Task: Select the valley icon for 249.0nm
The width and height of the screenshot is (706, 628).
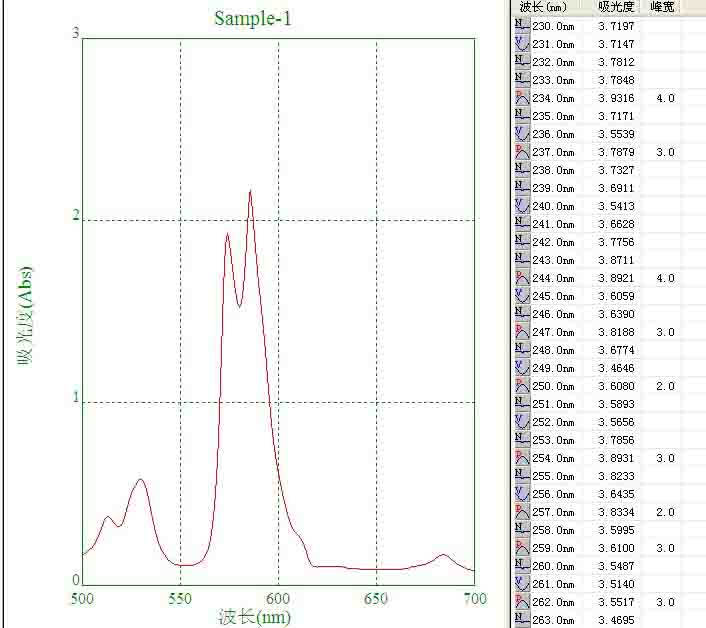Action: click(x=522, y=368)
